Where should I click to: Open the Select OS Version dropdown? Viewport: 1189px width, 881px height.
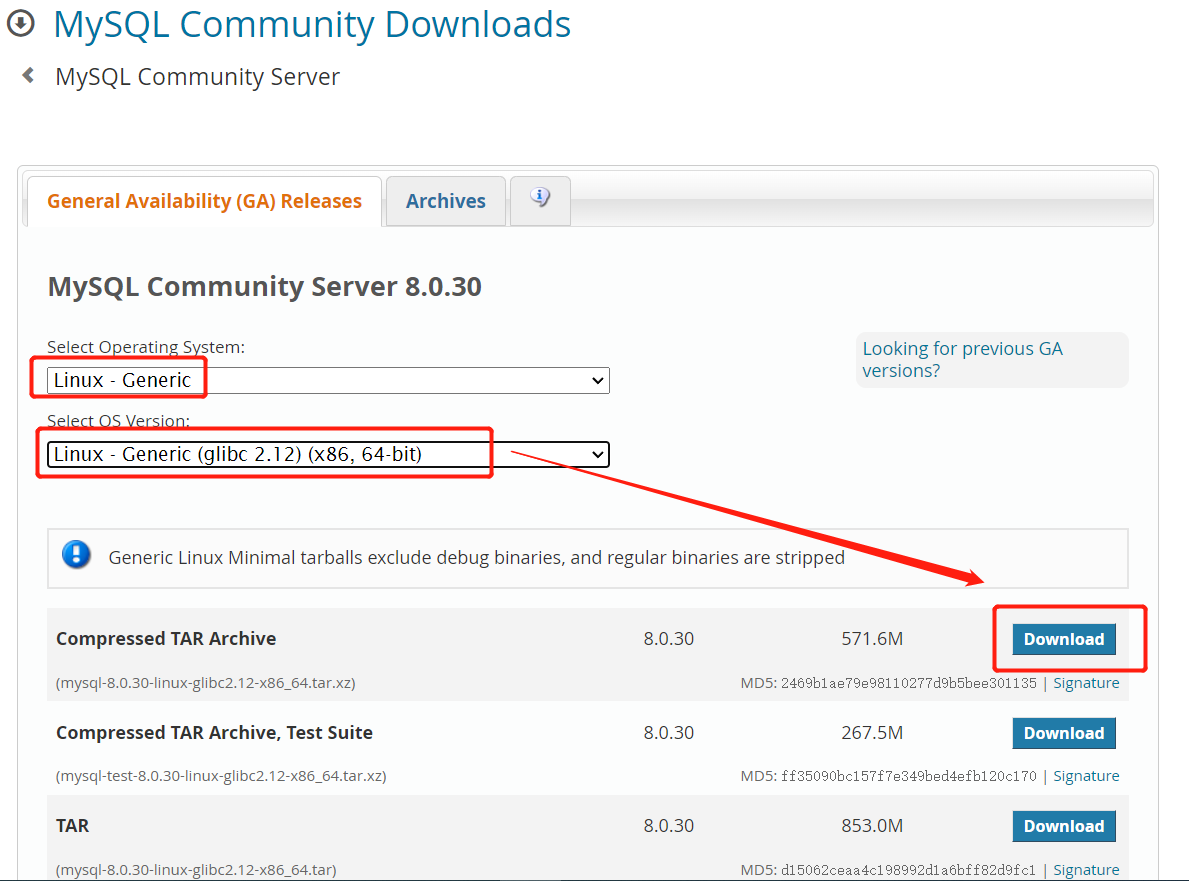coord(328,454)
